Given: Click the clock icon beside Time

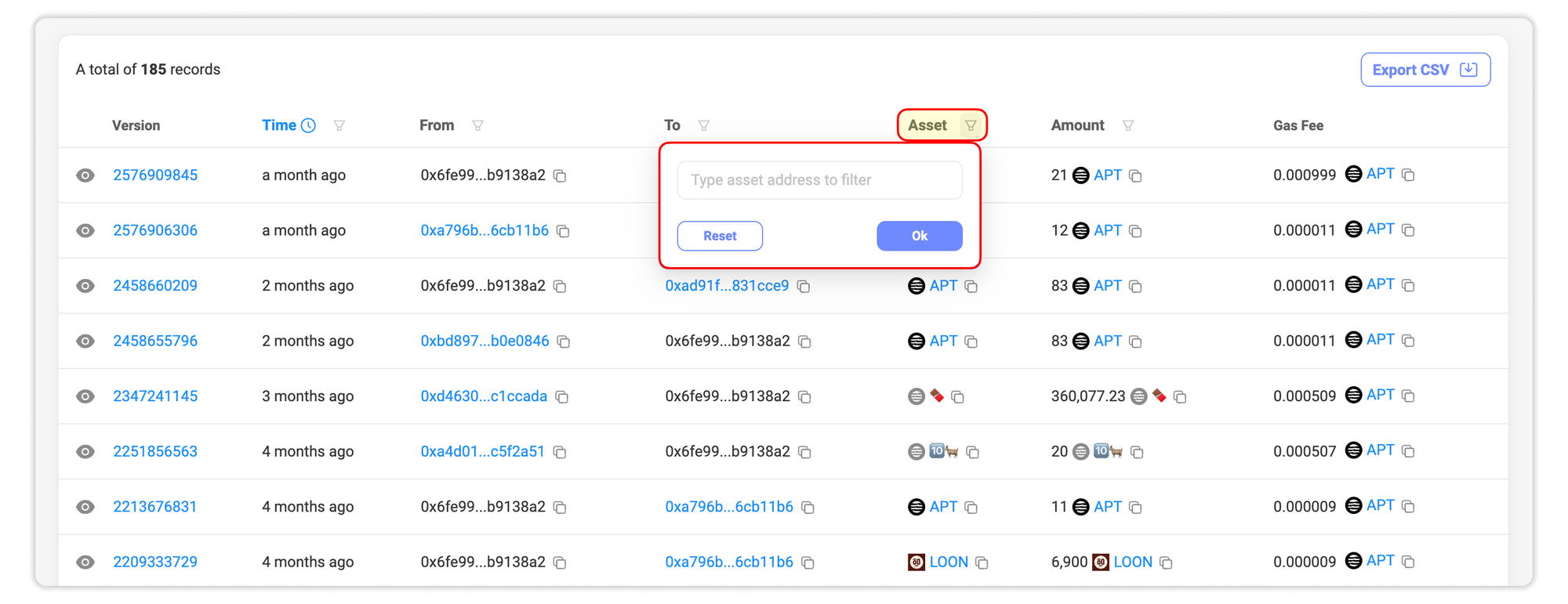Looking at the screenshot, I should [x=309, y=125].
